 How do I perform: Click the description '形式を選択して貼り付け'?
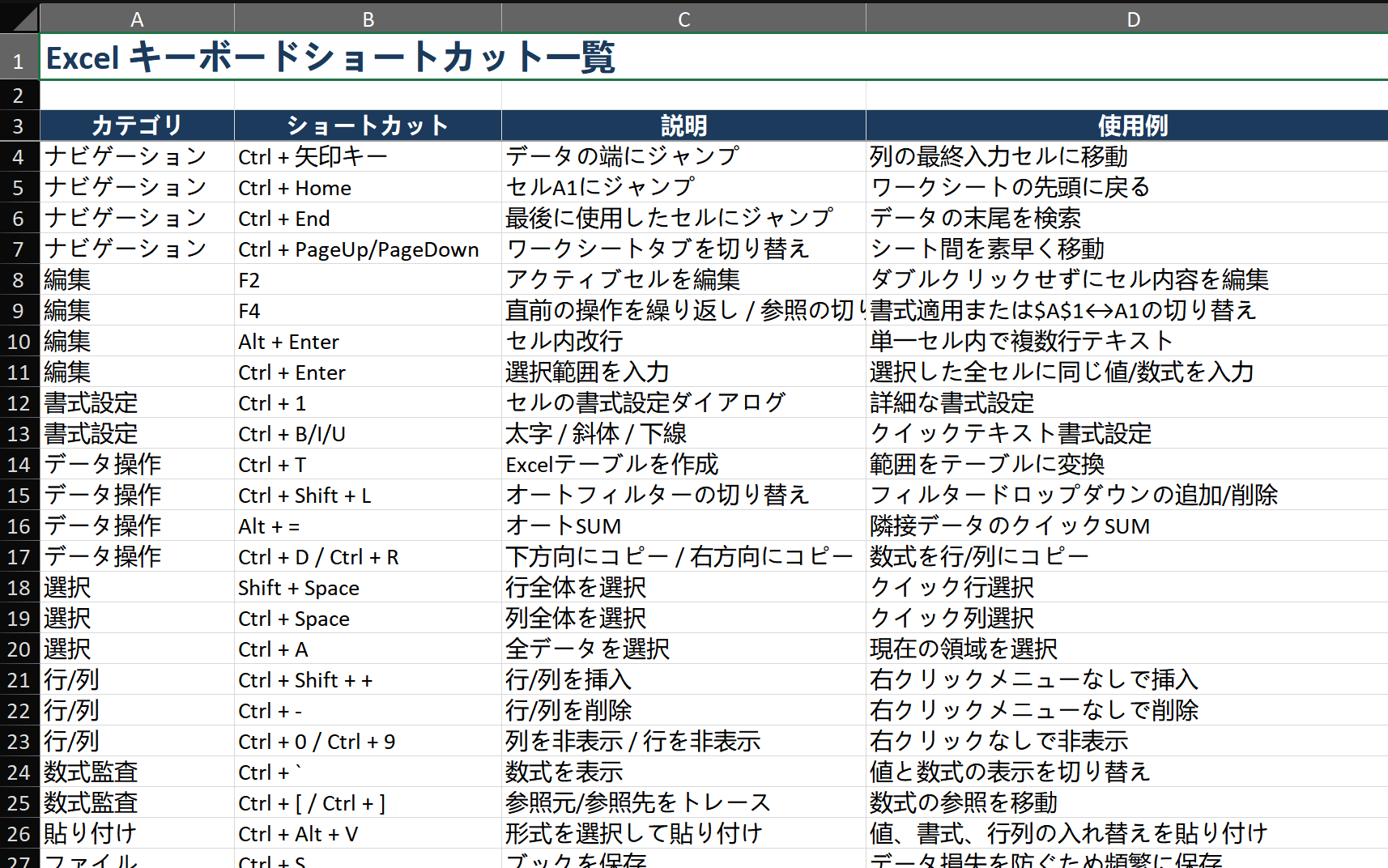(x=683, y=834)
